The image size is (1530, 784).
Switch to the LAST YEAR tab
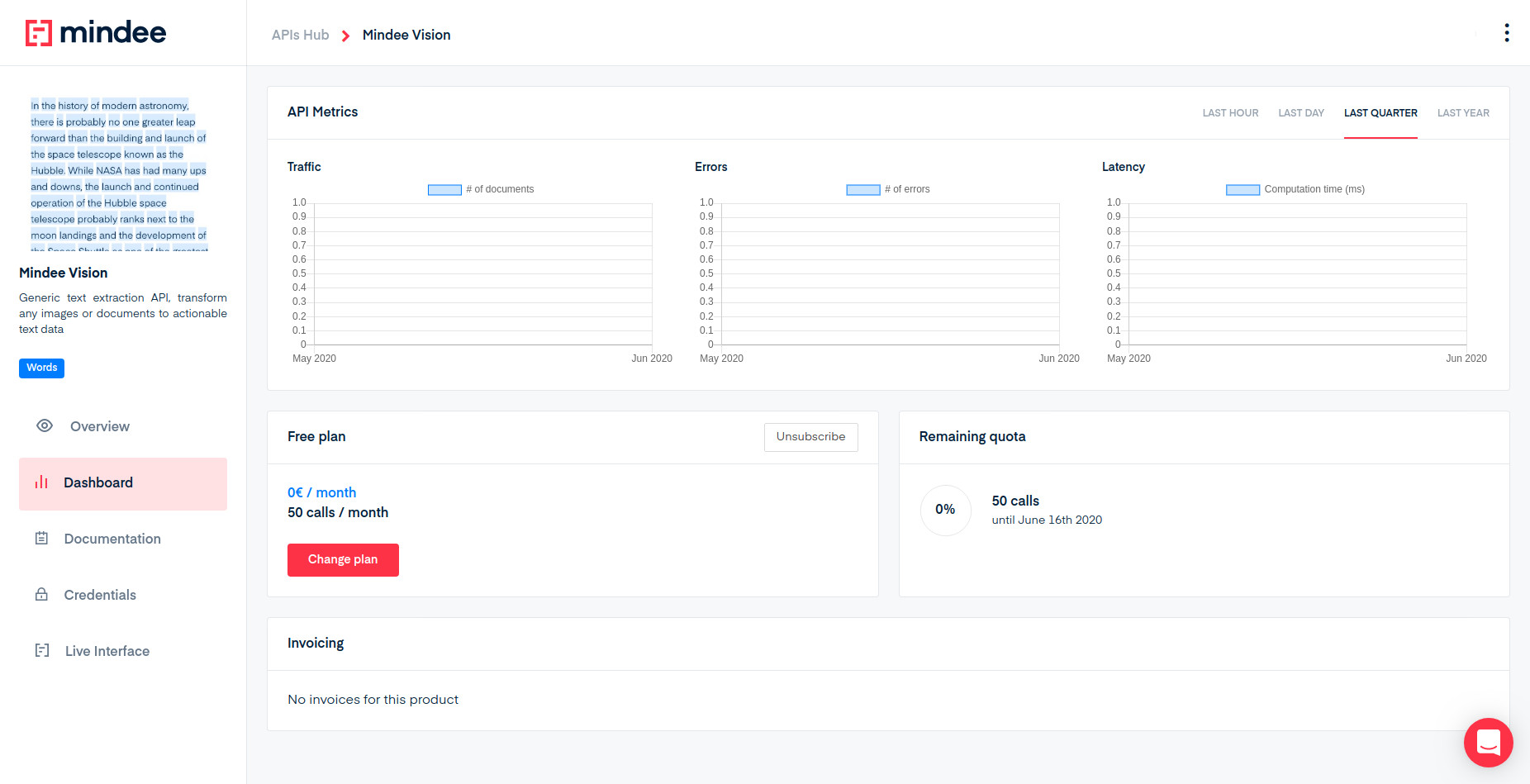(x=1463, y=113)
